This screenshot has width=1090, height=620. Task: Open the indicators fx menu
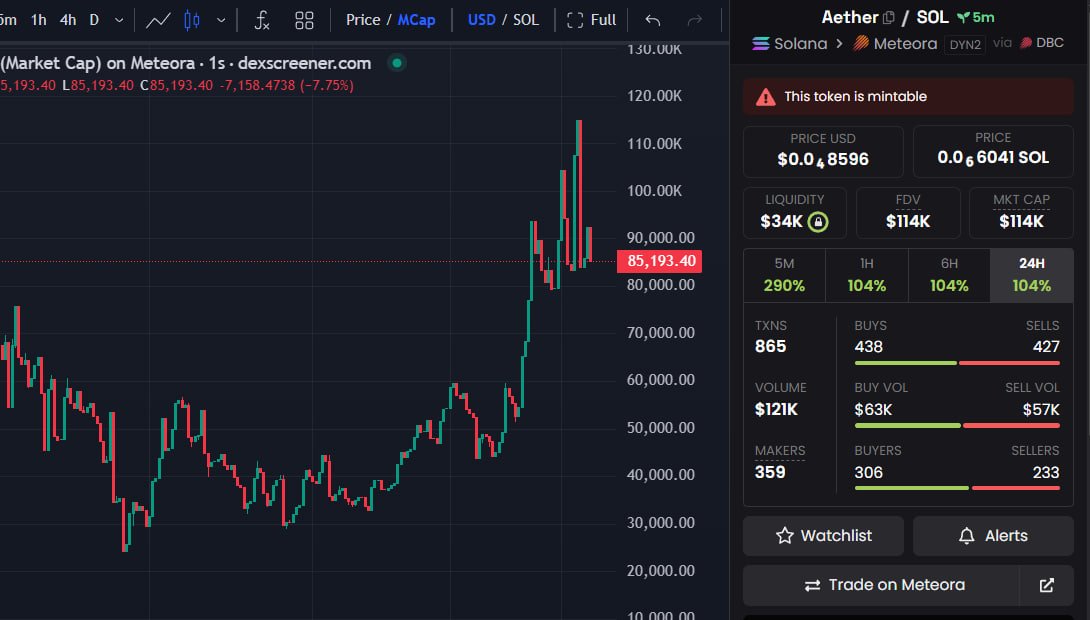click(x=261, y=20)
